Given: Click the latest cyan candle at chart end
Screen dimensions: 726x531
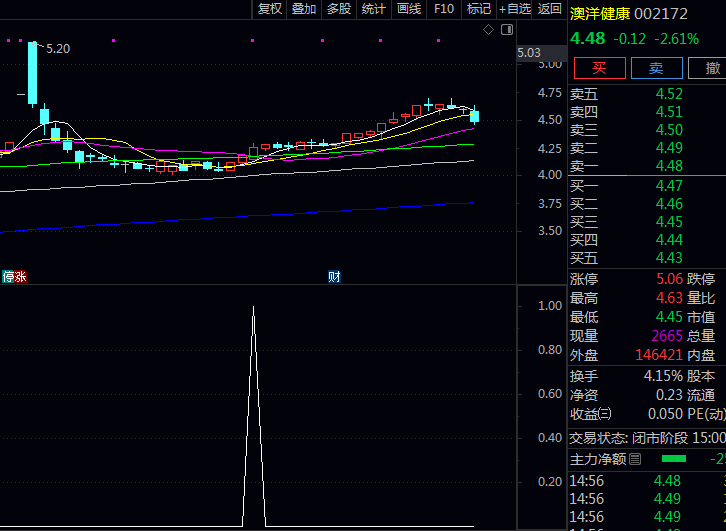Looking at the screenshot, I should pyautogui.click(x=475, y=116).
